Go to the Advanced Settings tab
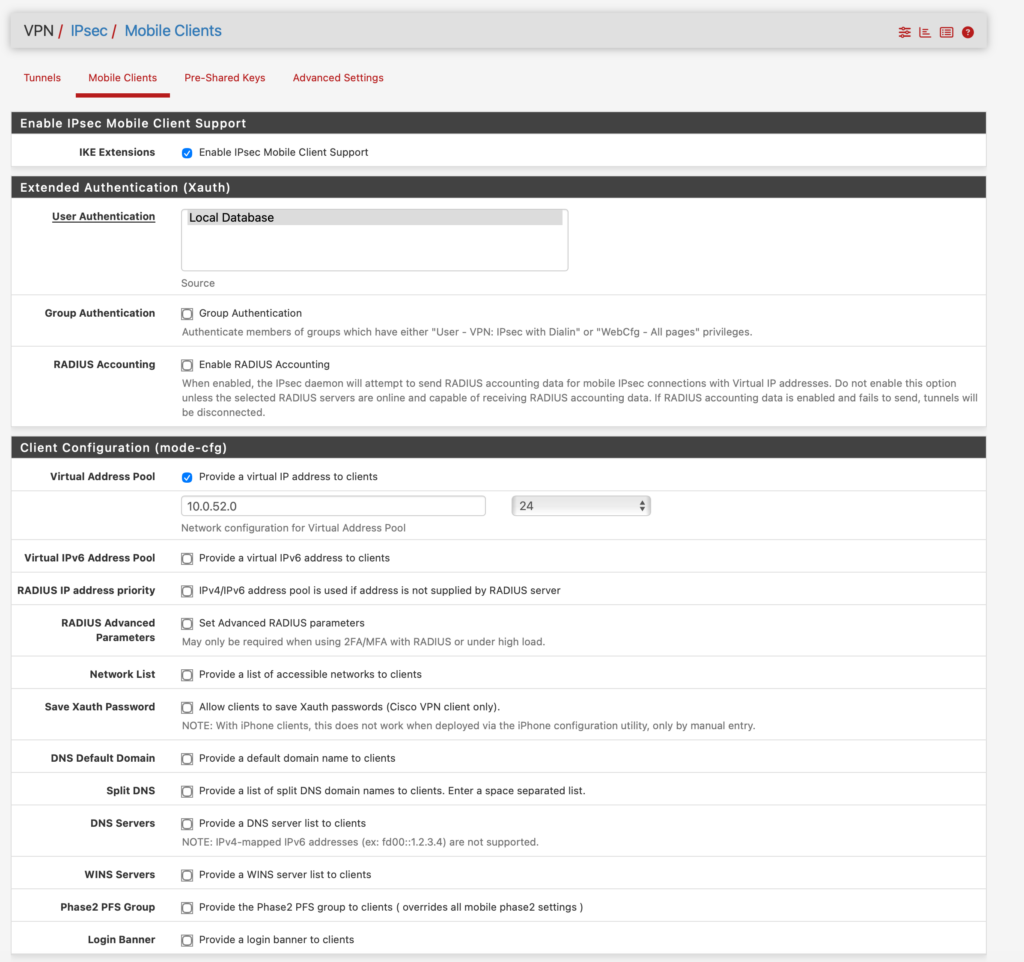 point(337,78)
